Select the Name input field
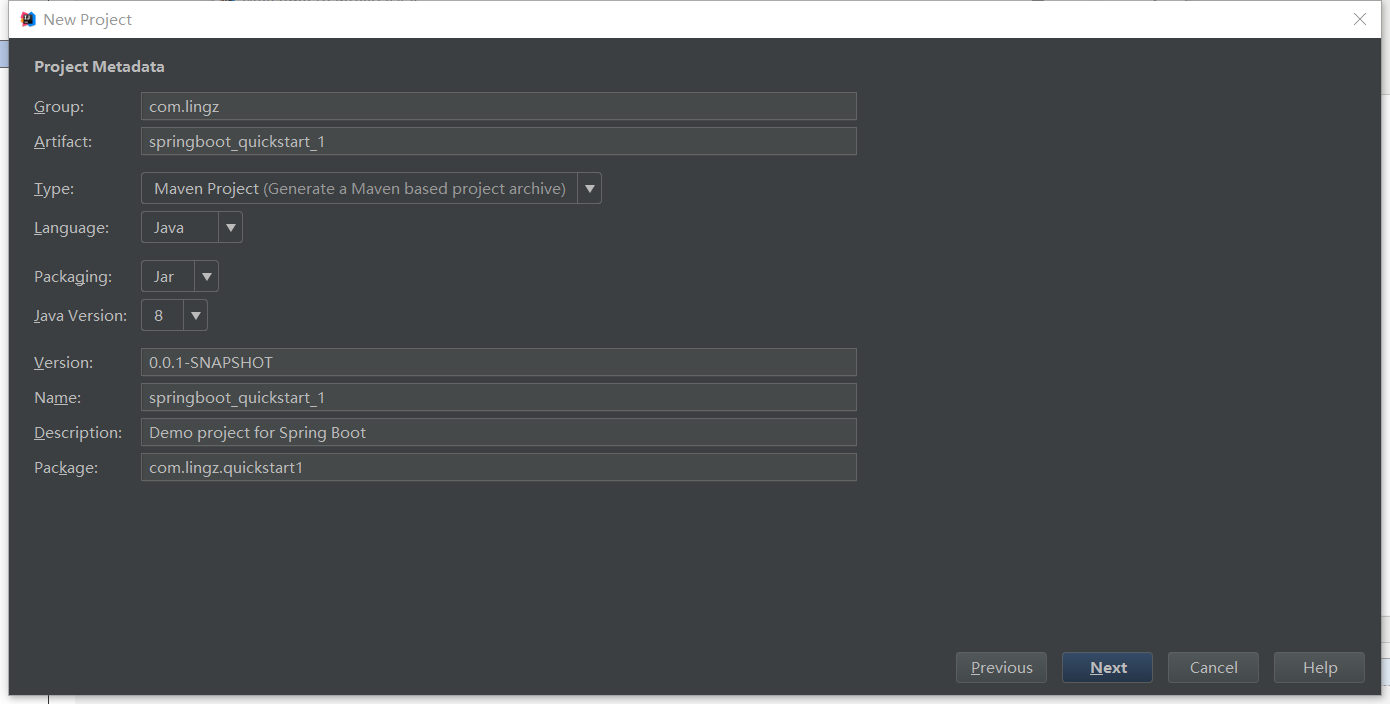Screen dimensions: 1390x704 pyautogui.click(x=498, y=397)
